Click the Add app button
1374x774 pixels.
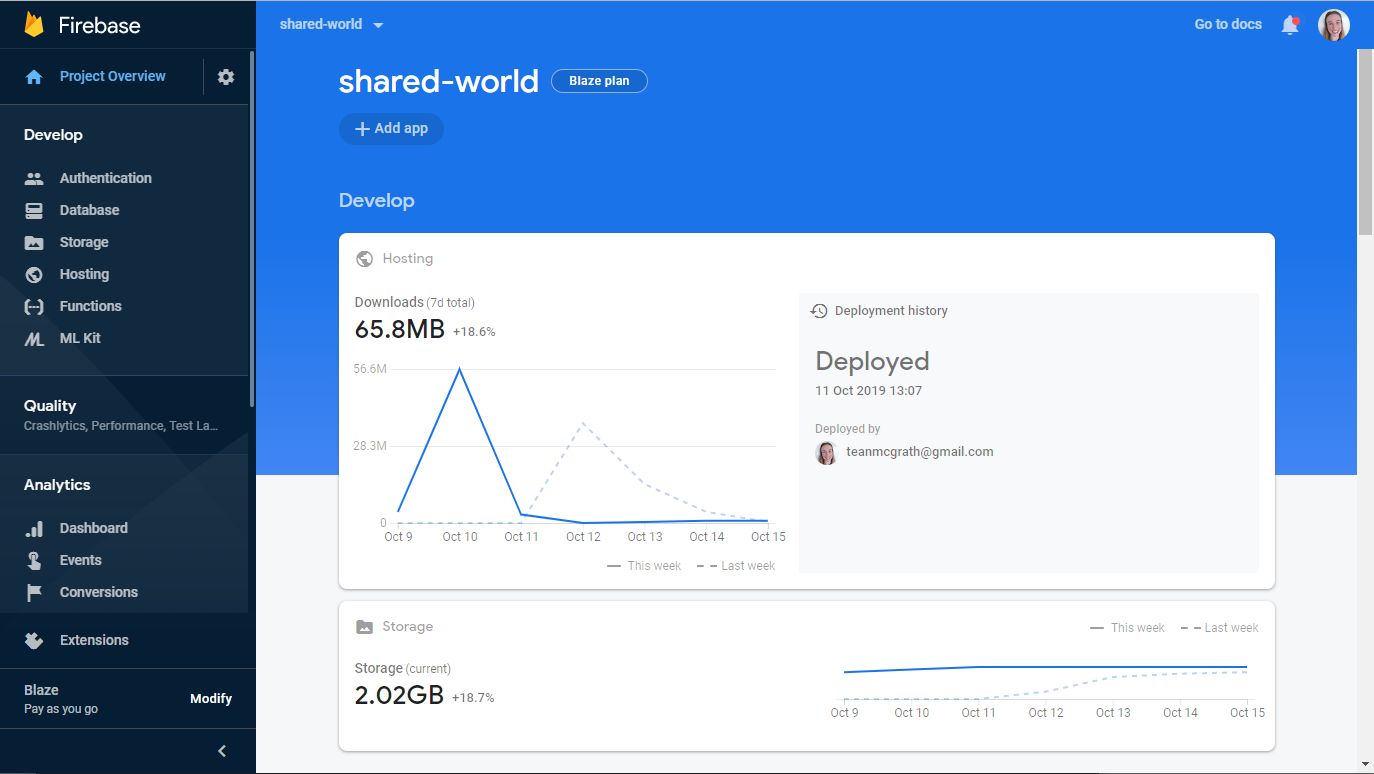pyautogui.click(x=391, y=129)
